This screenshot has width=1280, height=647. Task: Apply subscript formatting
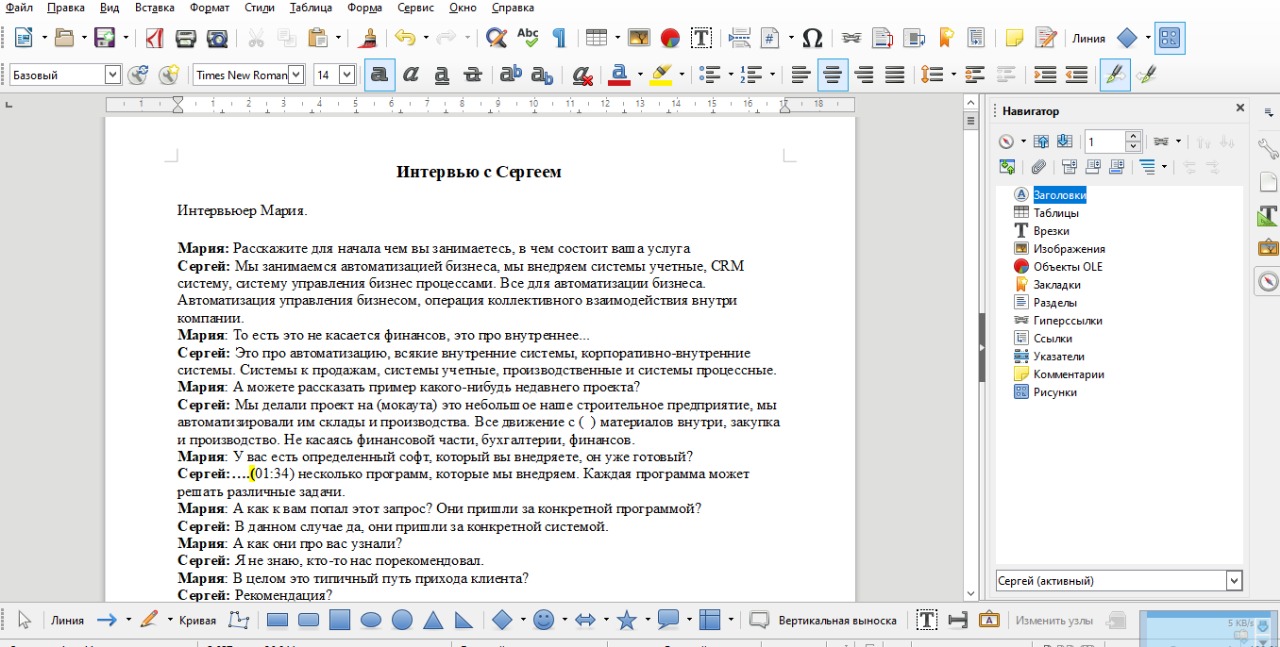click(x=542, y=75)
